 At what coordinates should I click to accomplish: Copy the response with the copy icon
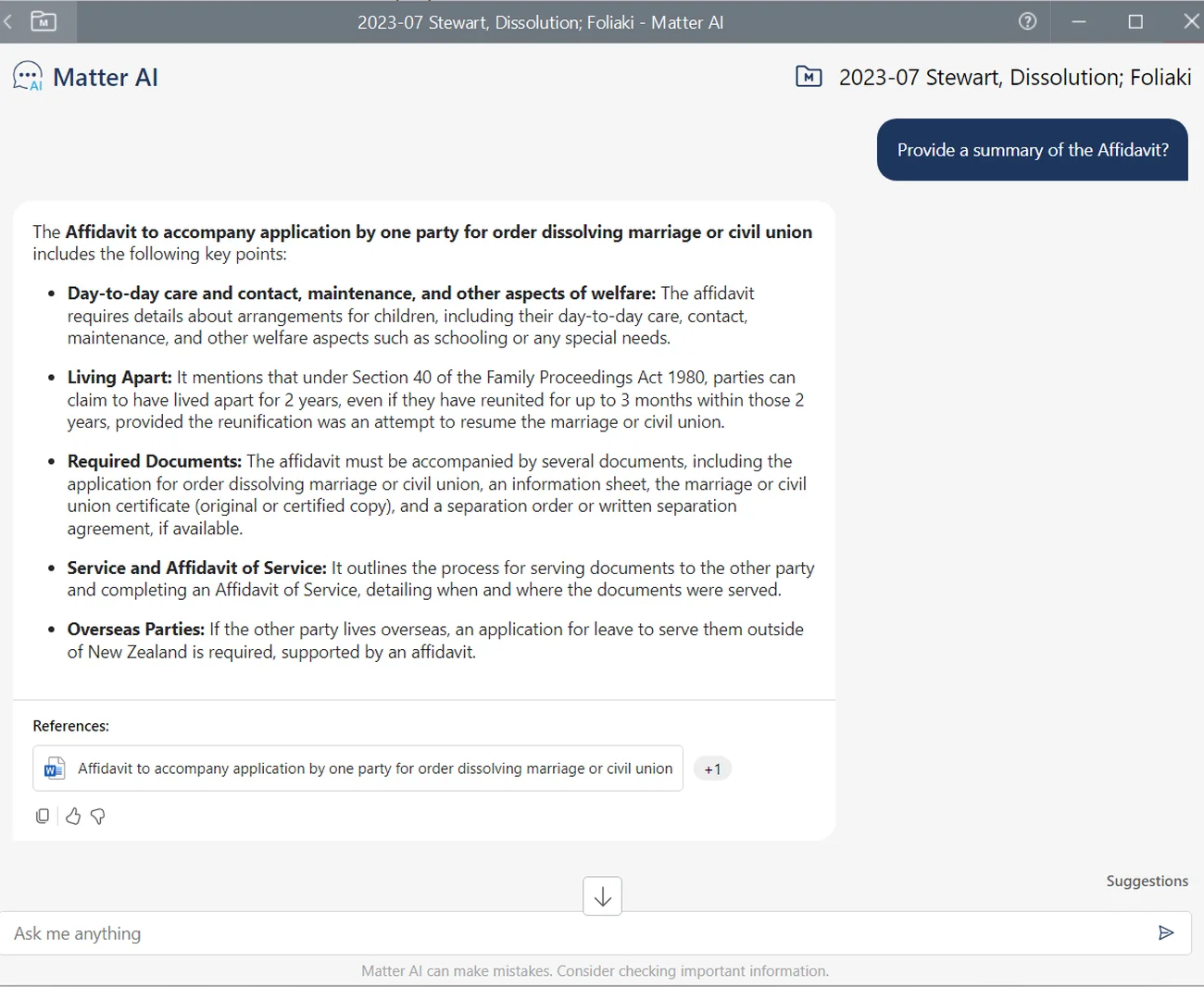pos(43,816)
